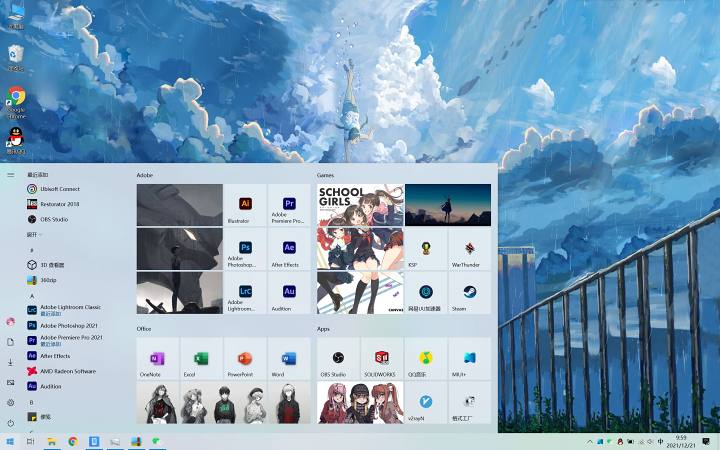Open the OBS Studio tile in Apps group

point(338,359)
